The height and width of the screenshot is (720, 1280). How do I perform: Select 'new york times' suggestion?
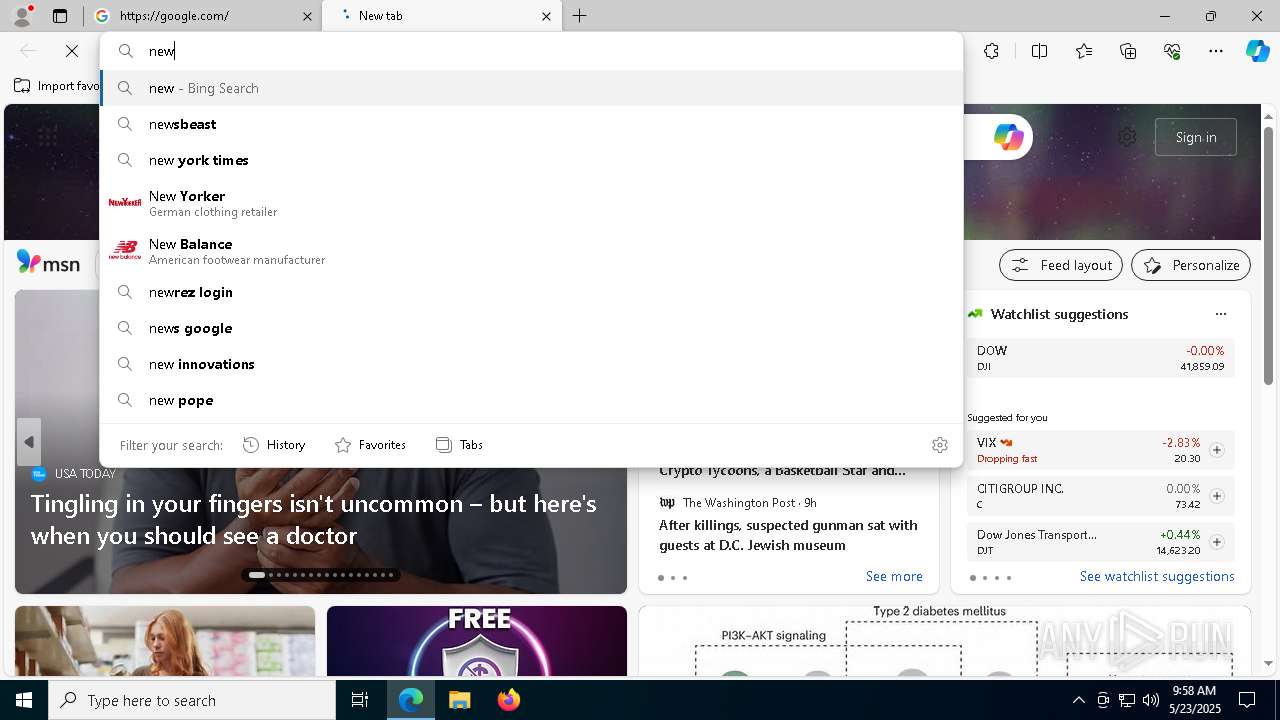tap(532, 160)
